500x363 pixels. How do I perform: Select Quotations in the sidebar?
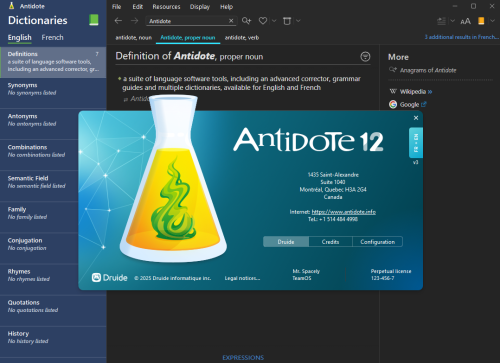coord(53,310)
